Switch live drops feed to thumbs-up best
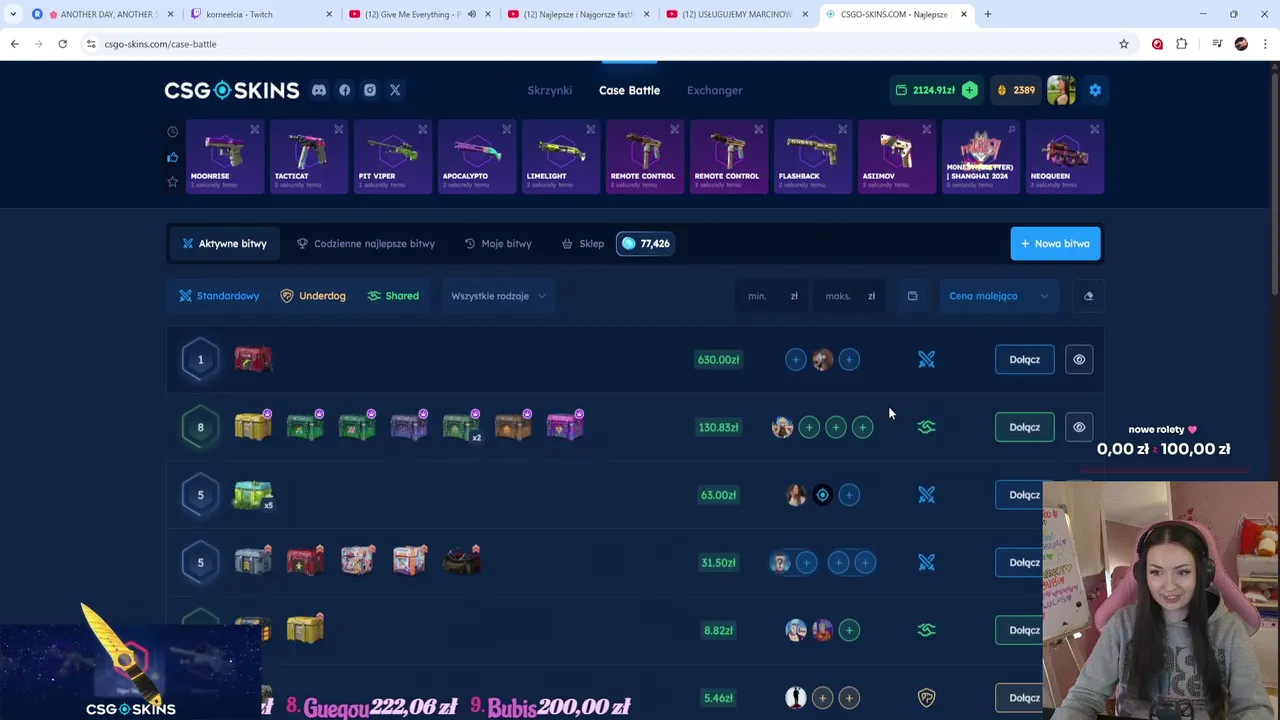This screenshot has height=720, width=1280. (172, 157)
